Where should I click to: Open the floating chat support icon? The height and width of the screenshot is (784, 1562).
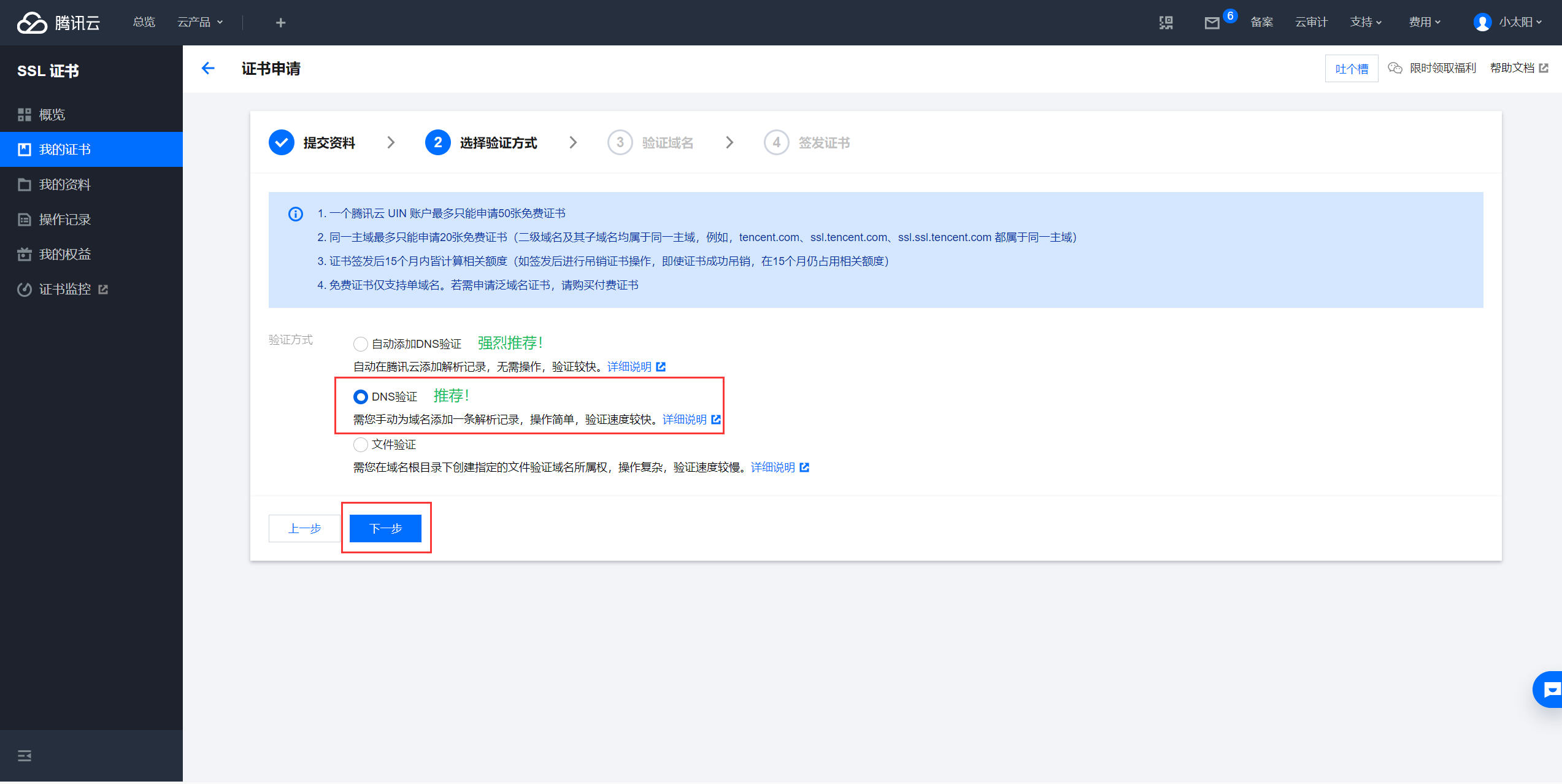tap(1550, 690)
